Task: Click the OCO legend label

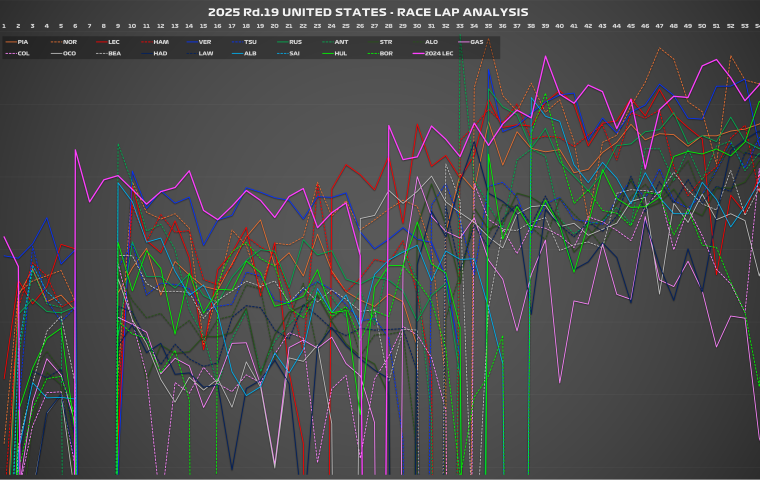Action: coord(69,52)
